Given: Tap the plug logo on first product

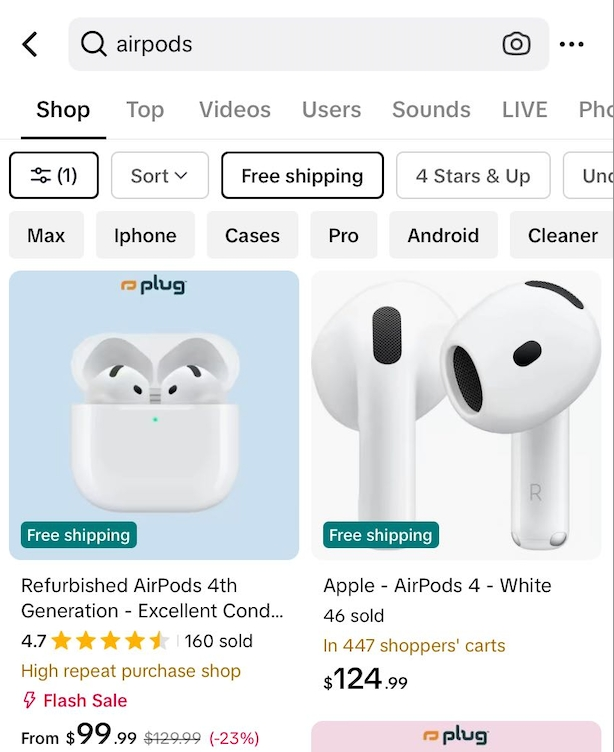Looking at the screenshot, I should coord(153,287).
